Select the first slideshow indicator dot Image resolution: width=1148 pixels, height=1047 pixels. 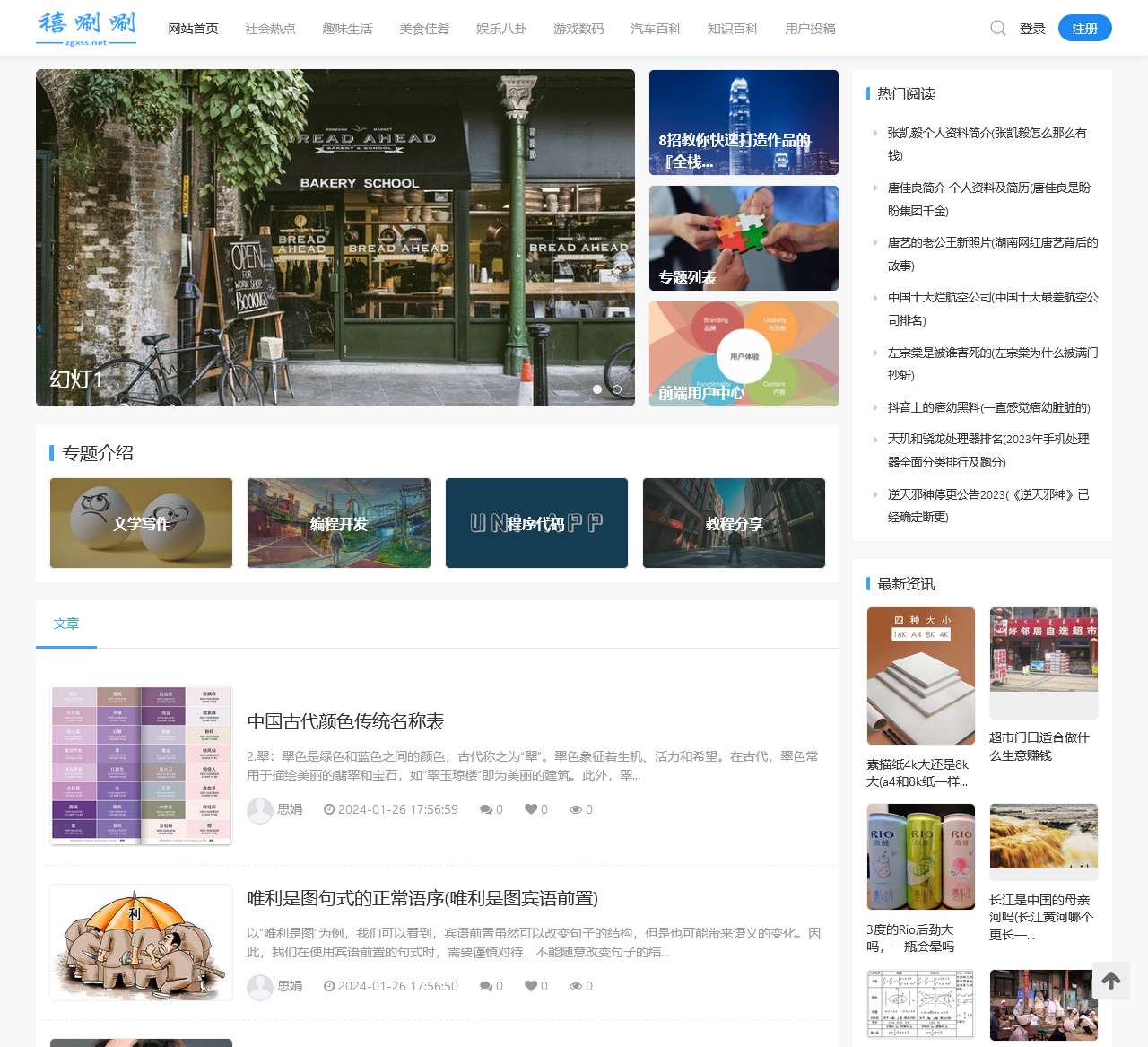tap(597, 389)
